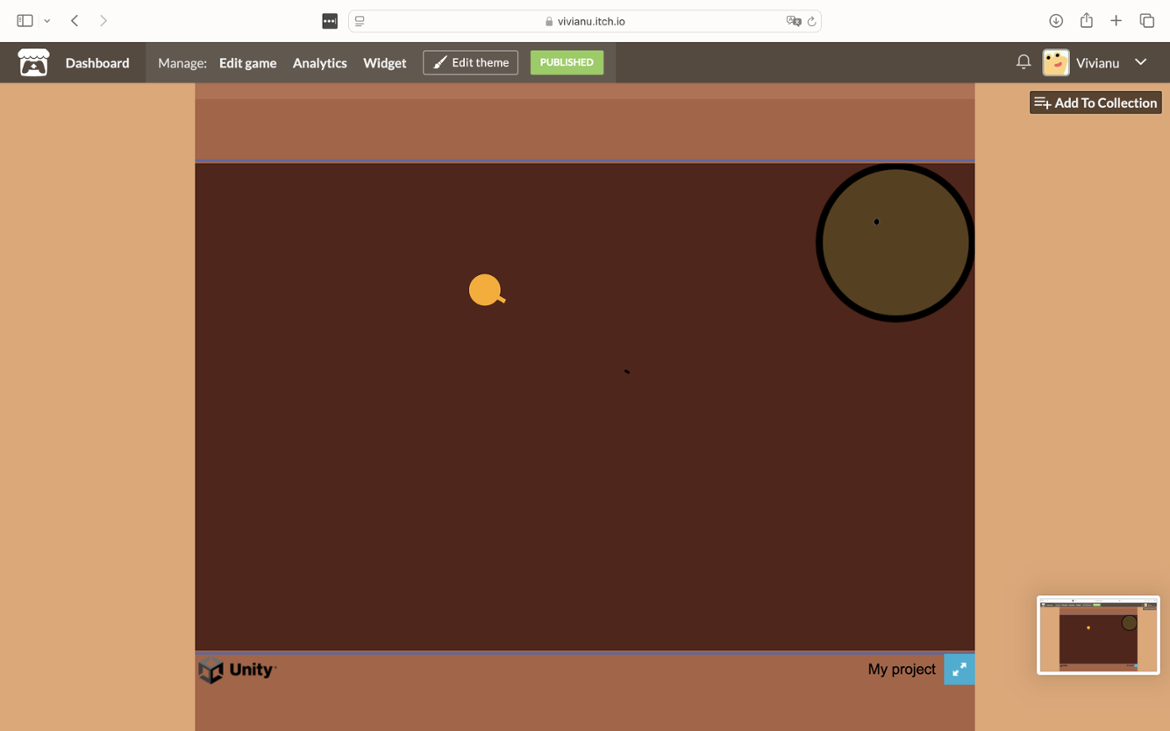Click the game preview thumbnail at bottom right
The width and height of the screenshot is (1170, 731).
pos(1098,634)
